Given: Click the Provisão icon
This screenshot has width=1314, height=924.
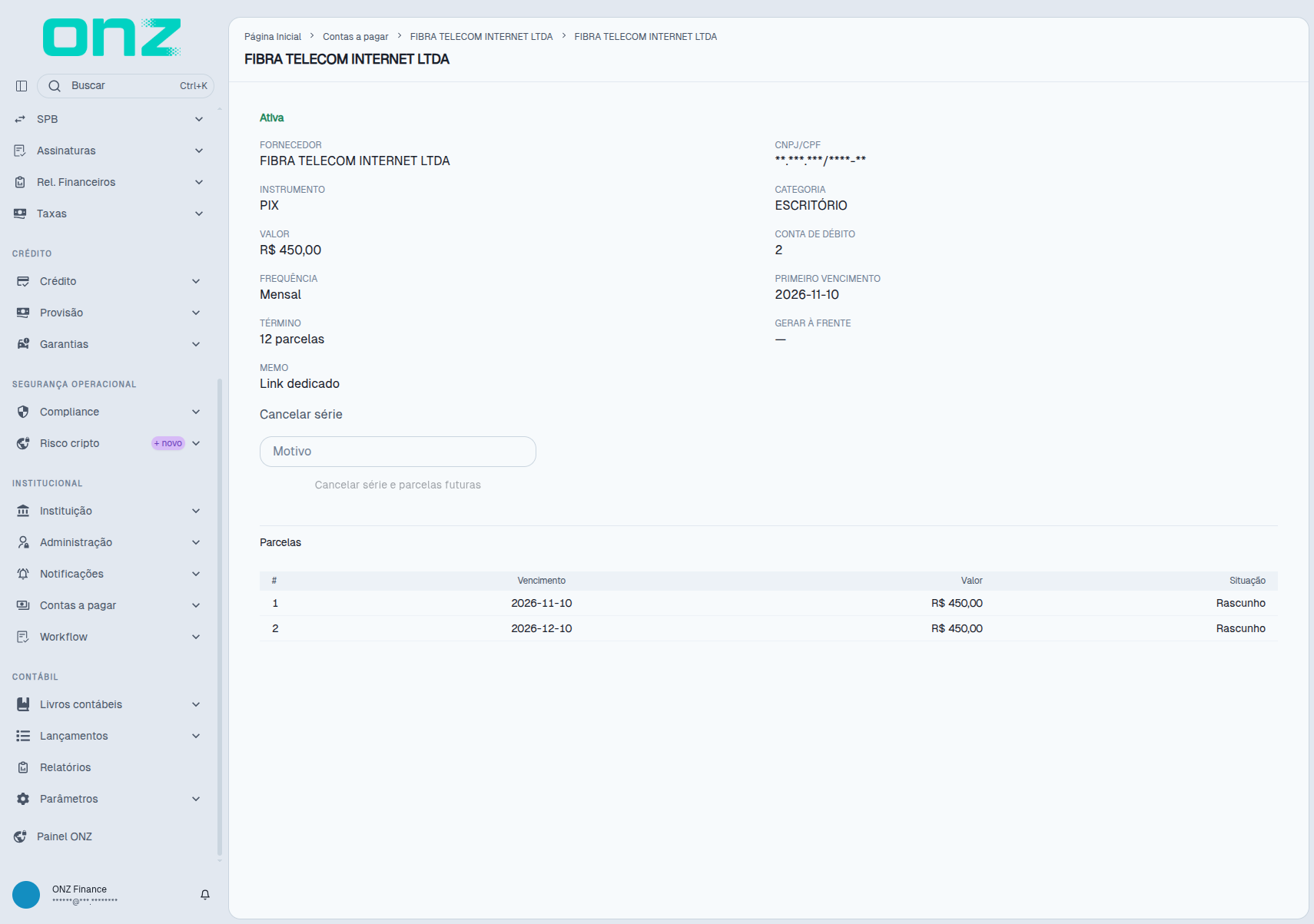Looking at the screenshot, I should [x=23, y=313].
